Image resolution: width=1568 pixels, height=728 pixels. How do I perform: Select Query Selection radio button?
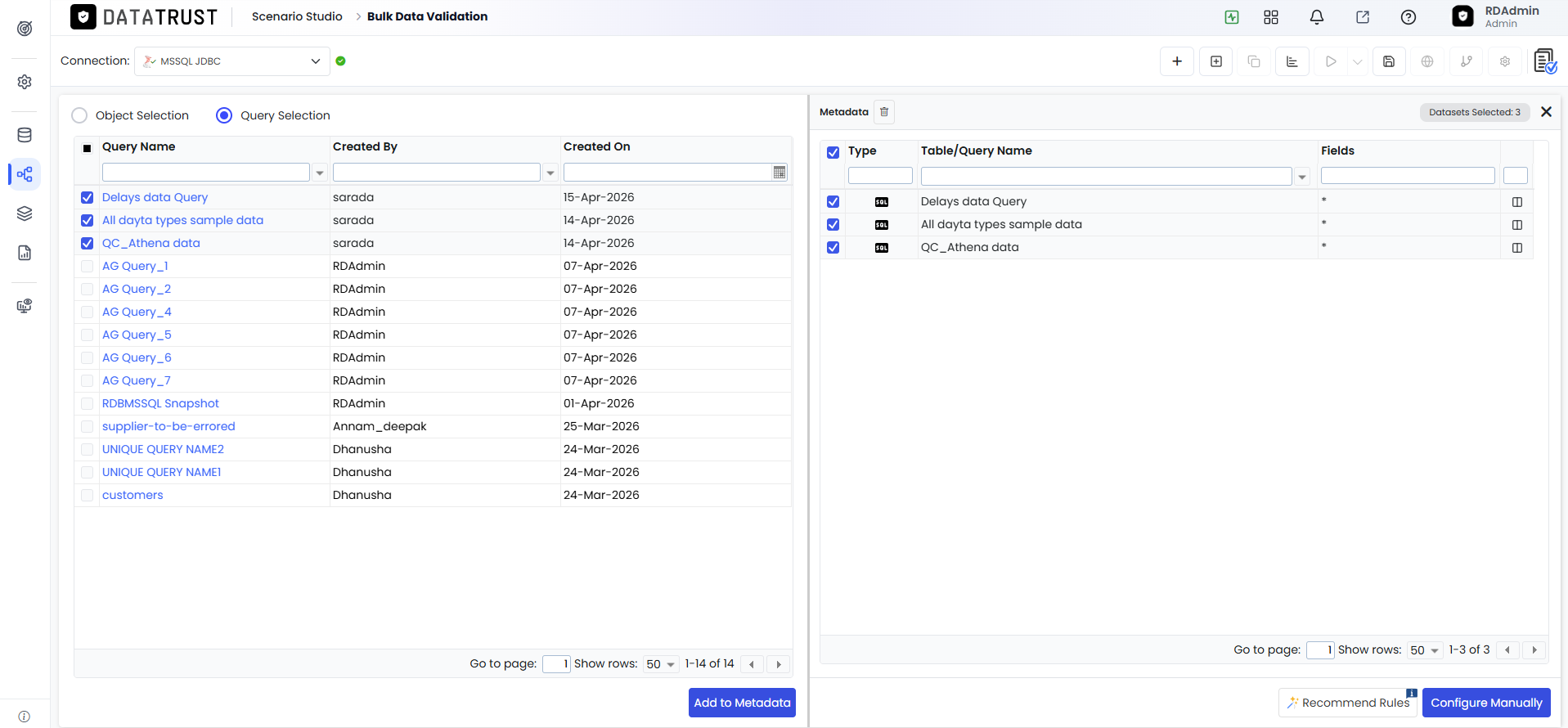224,115
